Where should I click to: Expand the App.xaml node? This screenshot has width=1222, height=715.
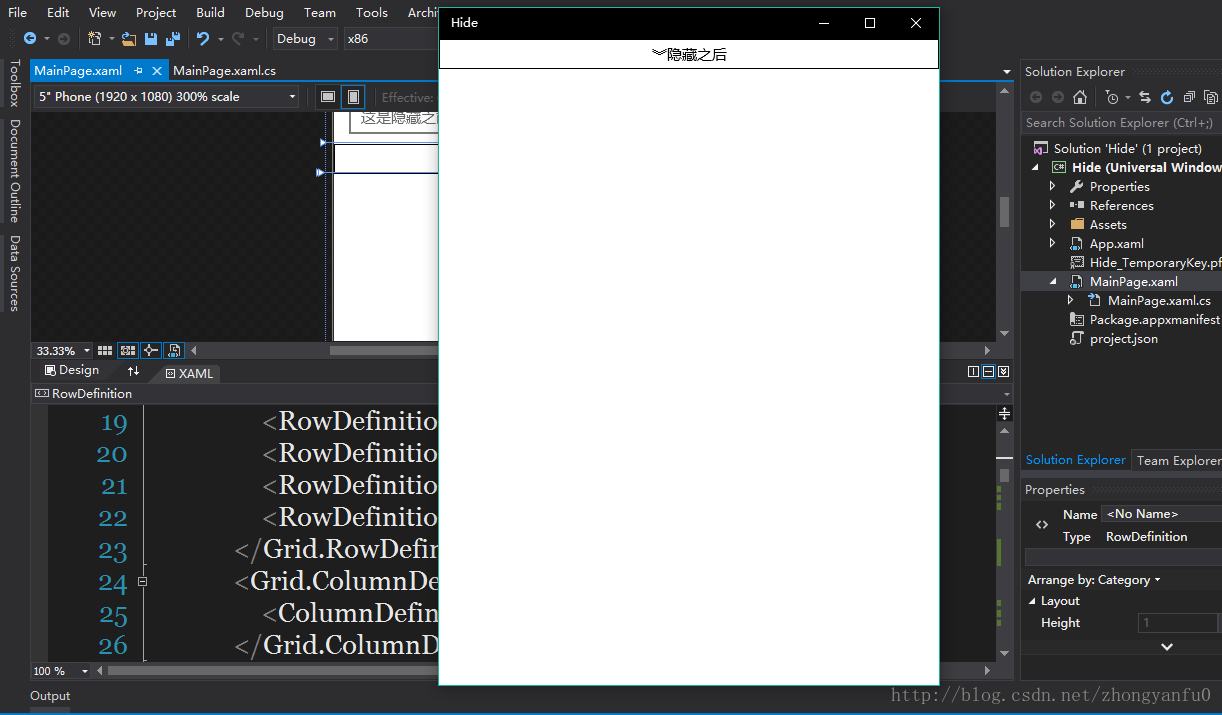click(1052, 244)
